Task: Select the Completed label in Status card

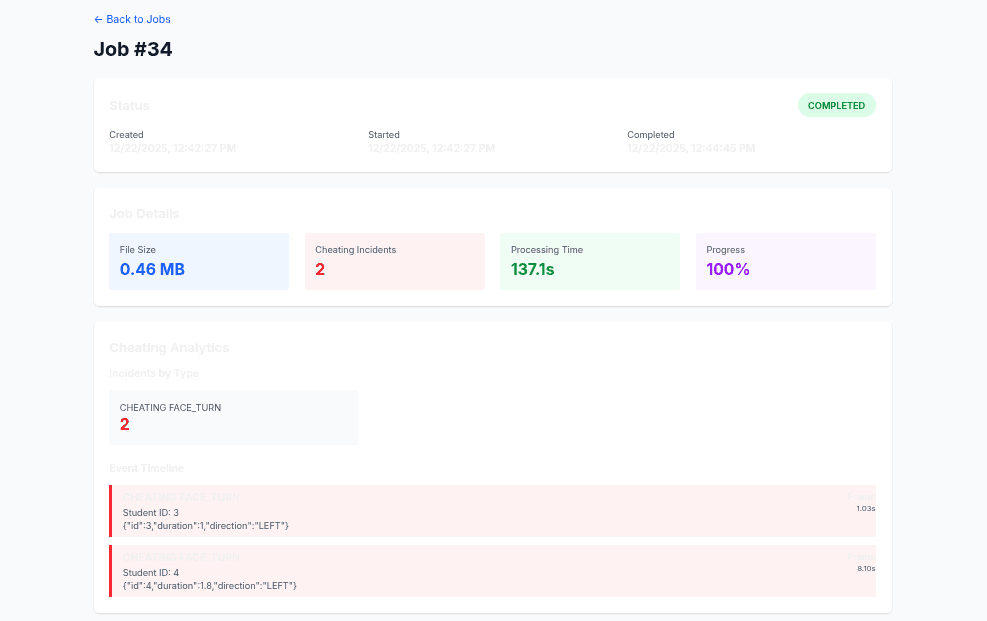Action: click(651, 135)
